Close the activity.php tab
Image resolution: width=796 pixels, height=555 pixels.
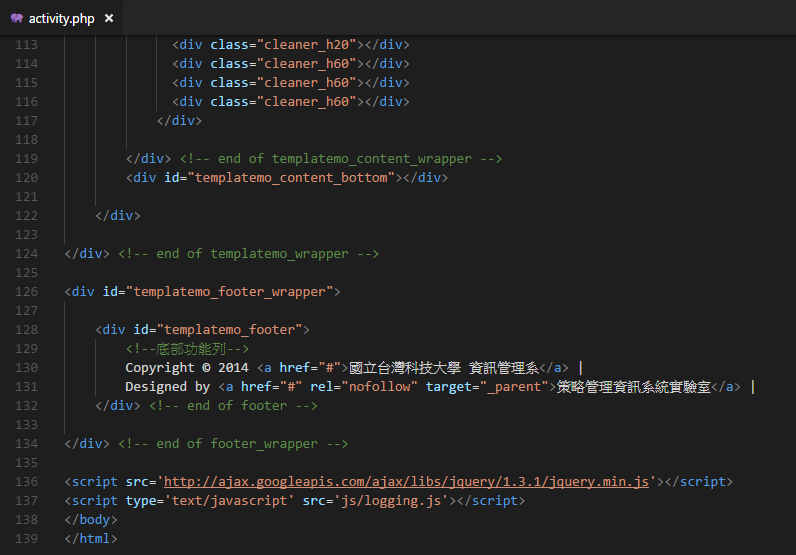(109, 18)
